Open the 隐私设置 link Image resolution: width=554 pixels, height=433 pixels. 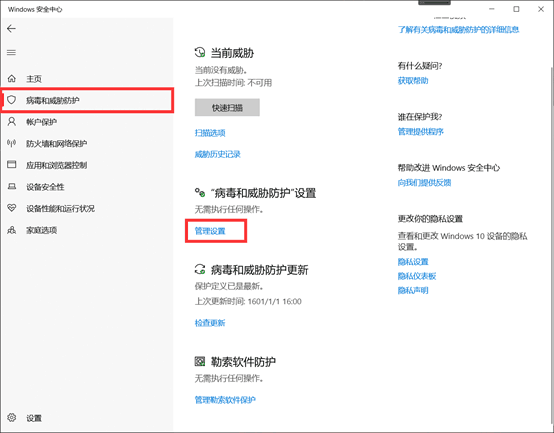tap(413, 262)
